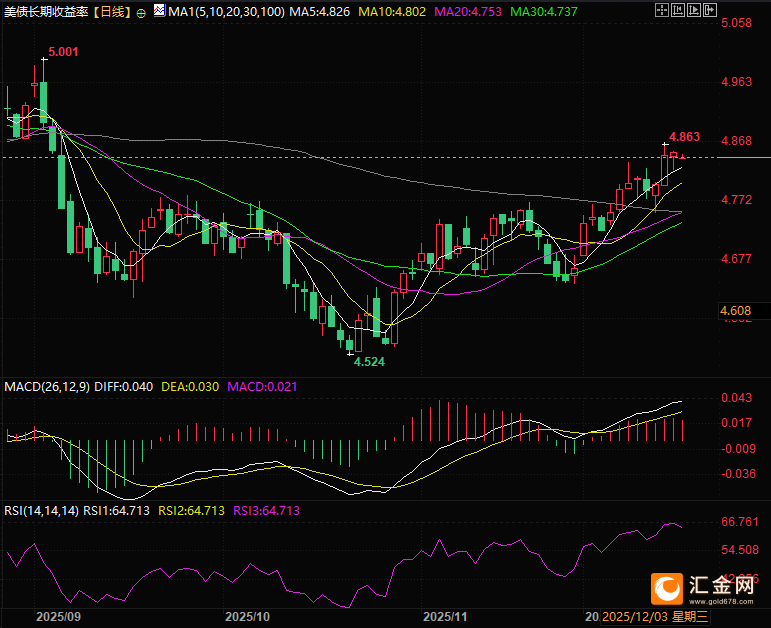Click the 4.677 price axis label
This screenshot has height=628, width=771.
coord(736,259)
